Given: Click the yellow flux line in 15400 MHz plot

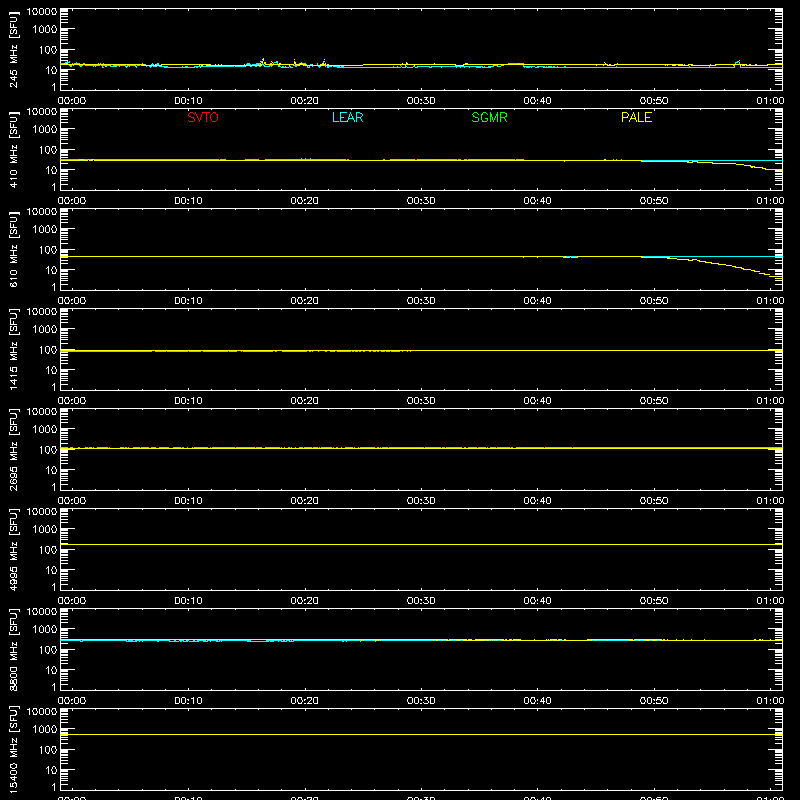Looking at the screenshot, I should pos(421,735).
